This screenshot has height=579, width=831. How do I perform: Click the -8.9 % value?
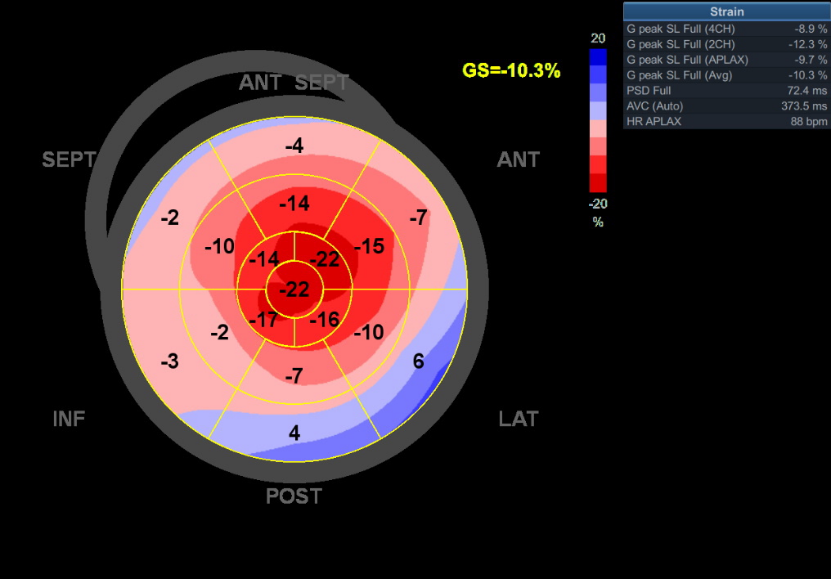[810, 29]
